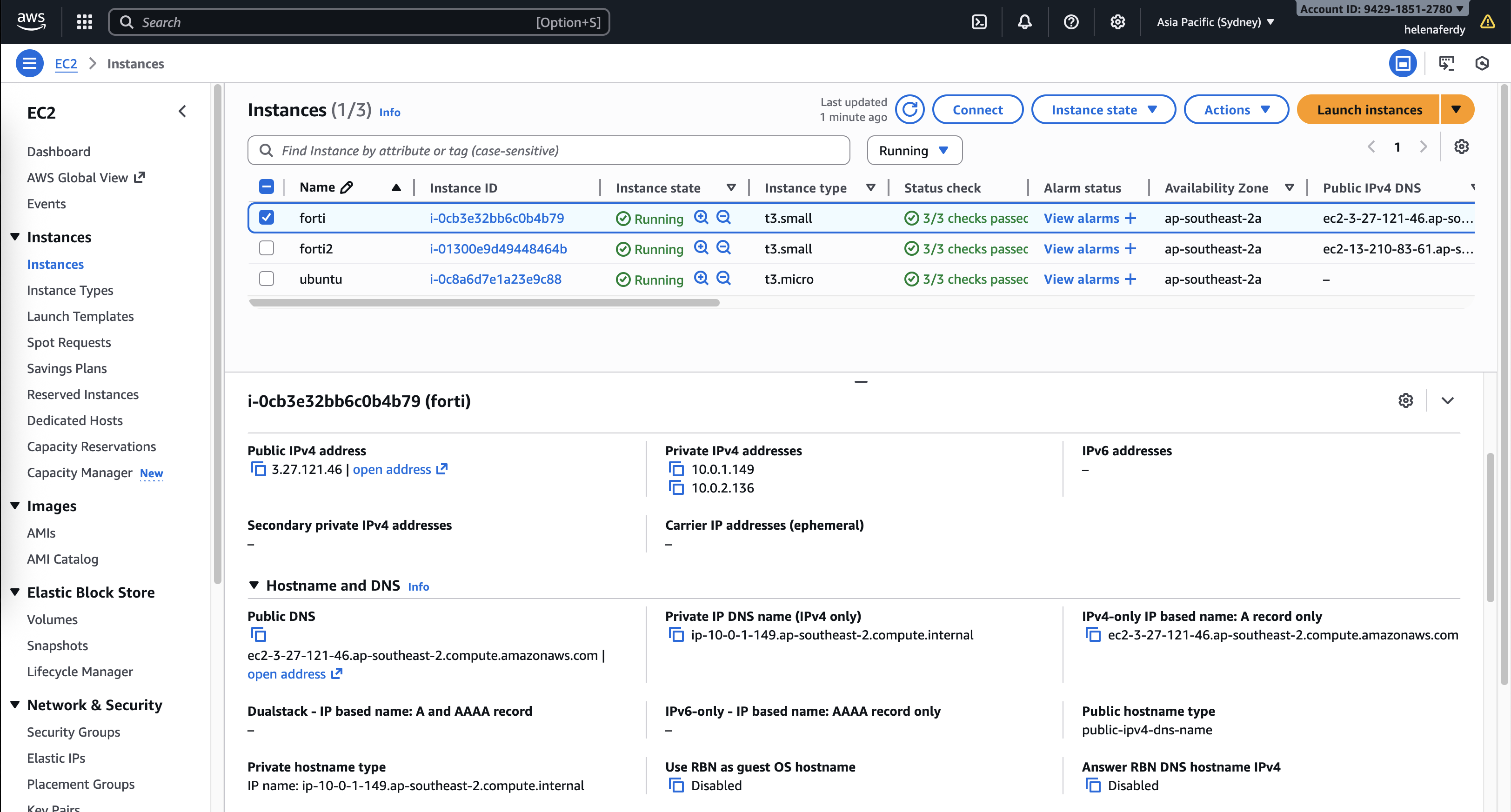Open the AWS services grid menu
This screenshot has height=812, width=1511.
(85, 22)
